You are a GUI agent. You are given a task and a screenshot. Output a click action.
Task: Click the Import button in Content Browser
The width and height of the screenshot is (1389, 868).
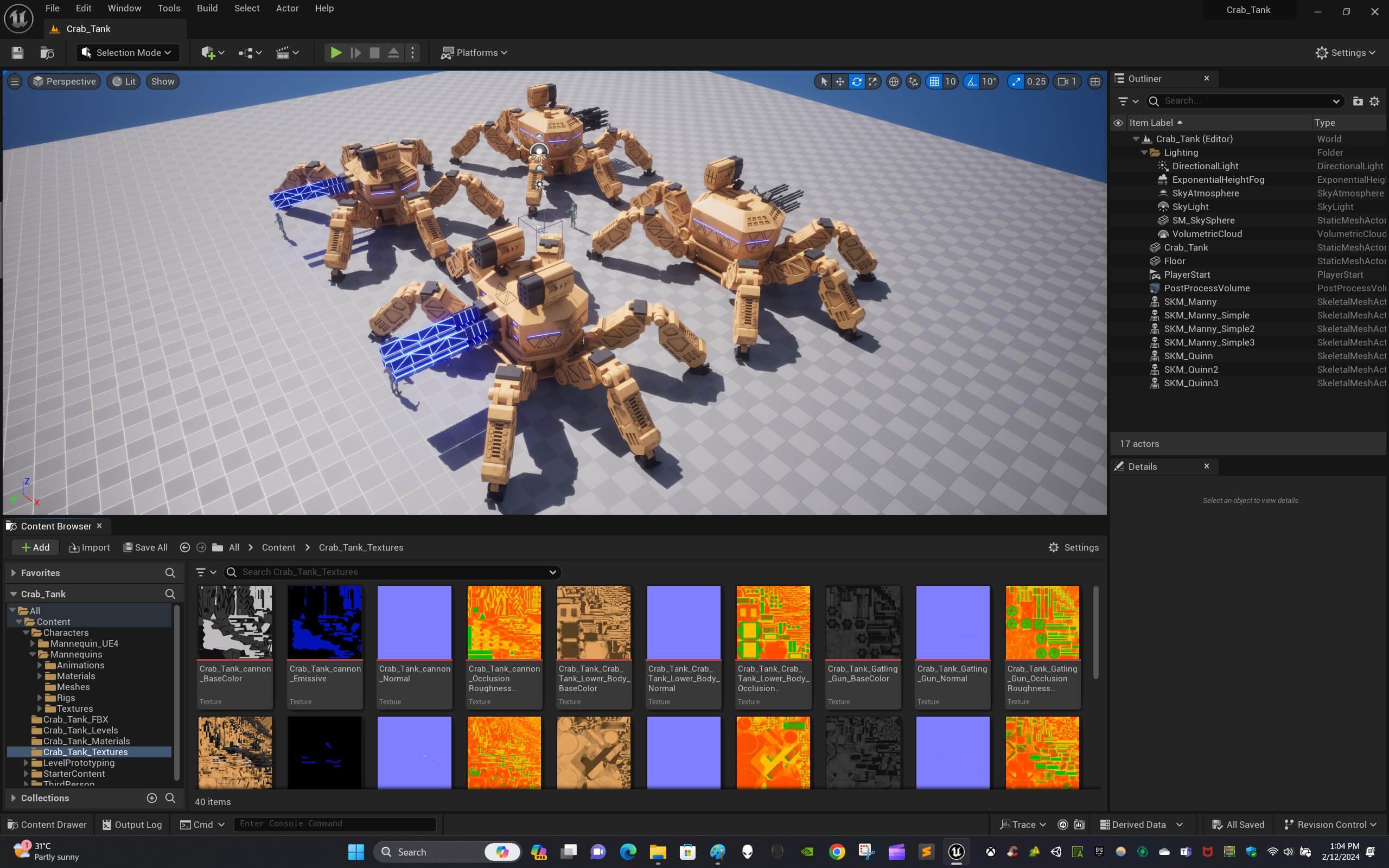[89, 547]
